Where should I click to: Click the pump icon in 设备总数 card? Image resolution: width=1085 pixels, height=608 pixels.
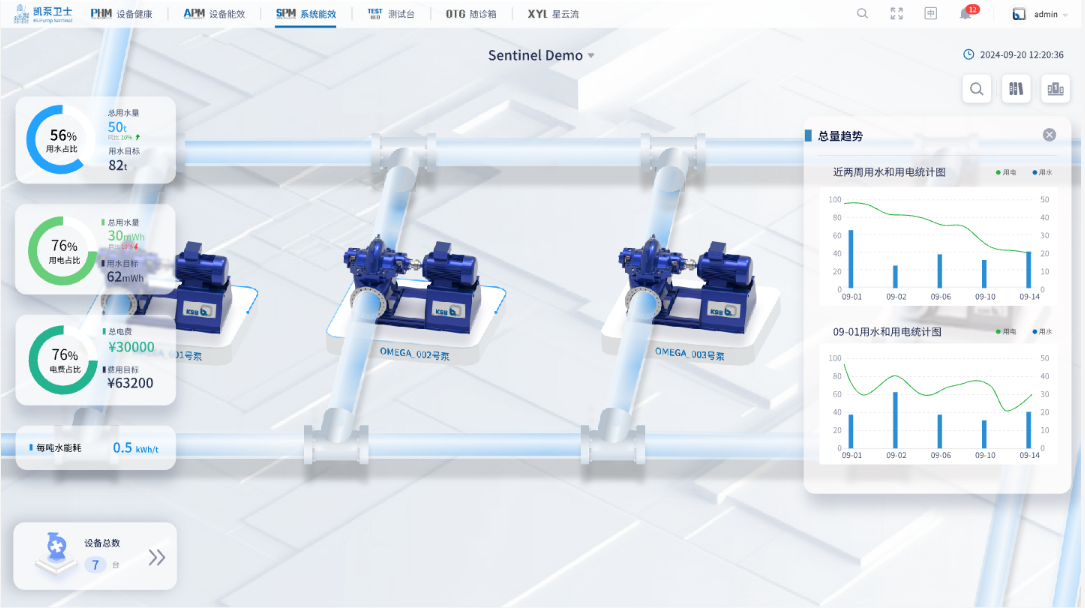pos(56,551)
